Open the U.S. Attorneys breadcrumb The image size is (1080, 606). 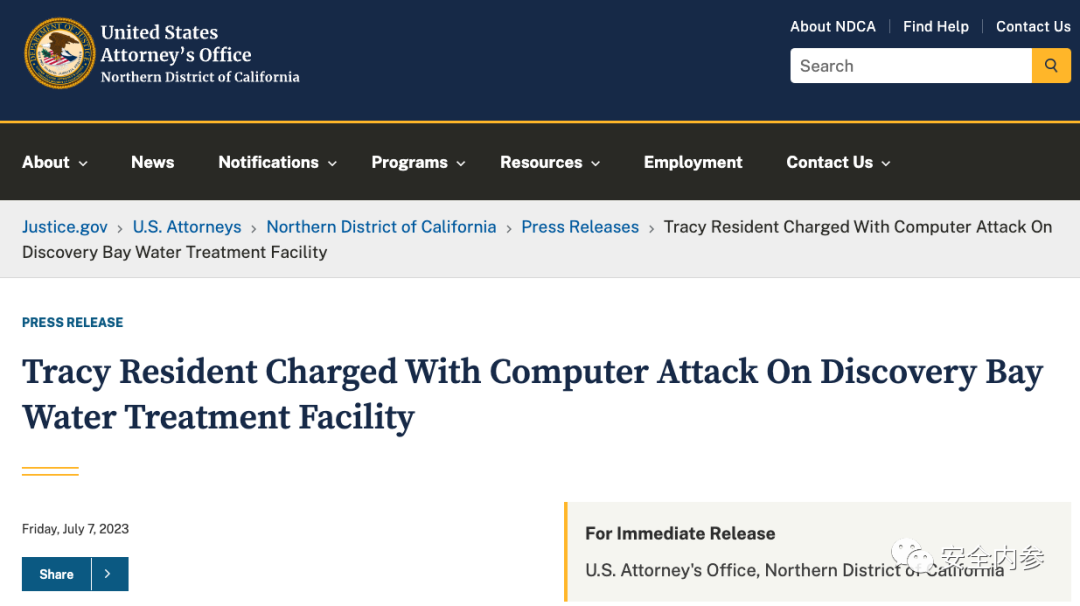tap(187, 227)
